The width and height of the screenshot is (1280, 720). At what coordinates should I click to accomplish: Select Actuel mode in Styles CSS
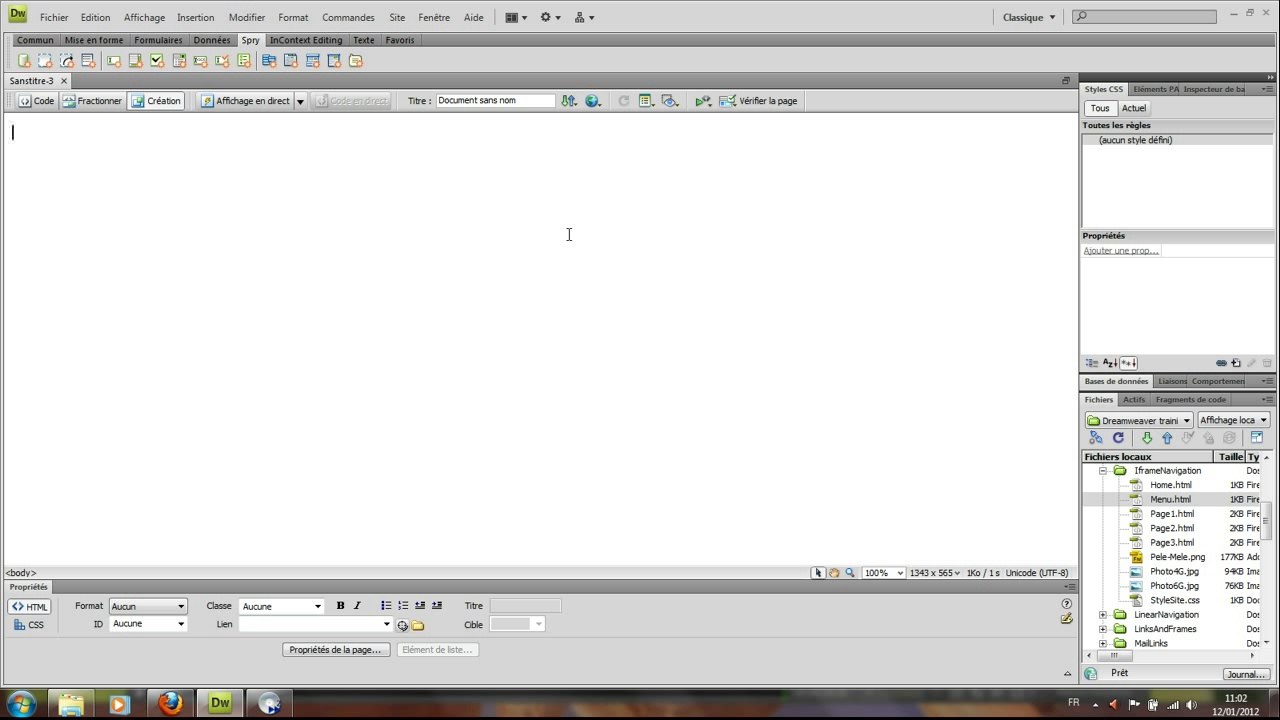[1134, 108]
